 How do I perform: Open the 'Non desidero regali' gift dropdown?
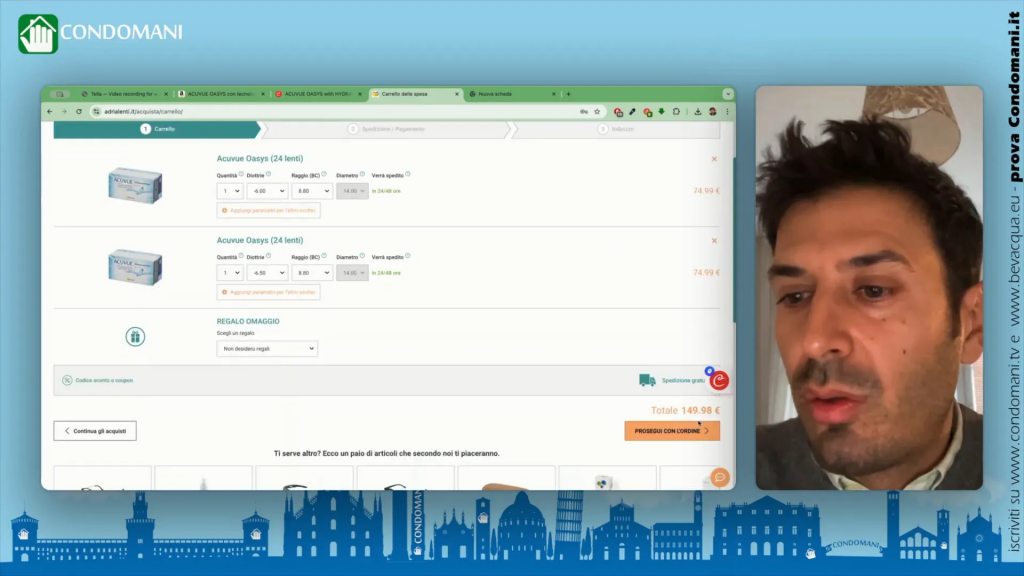point(266,349)
